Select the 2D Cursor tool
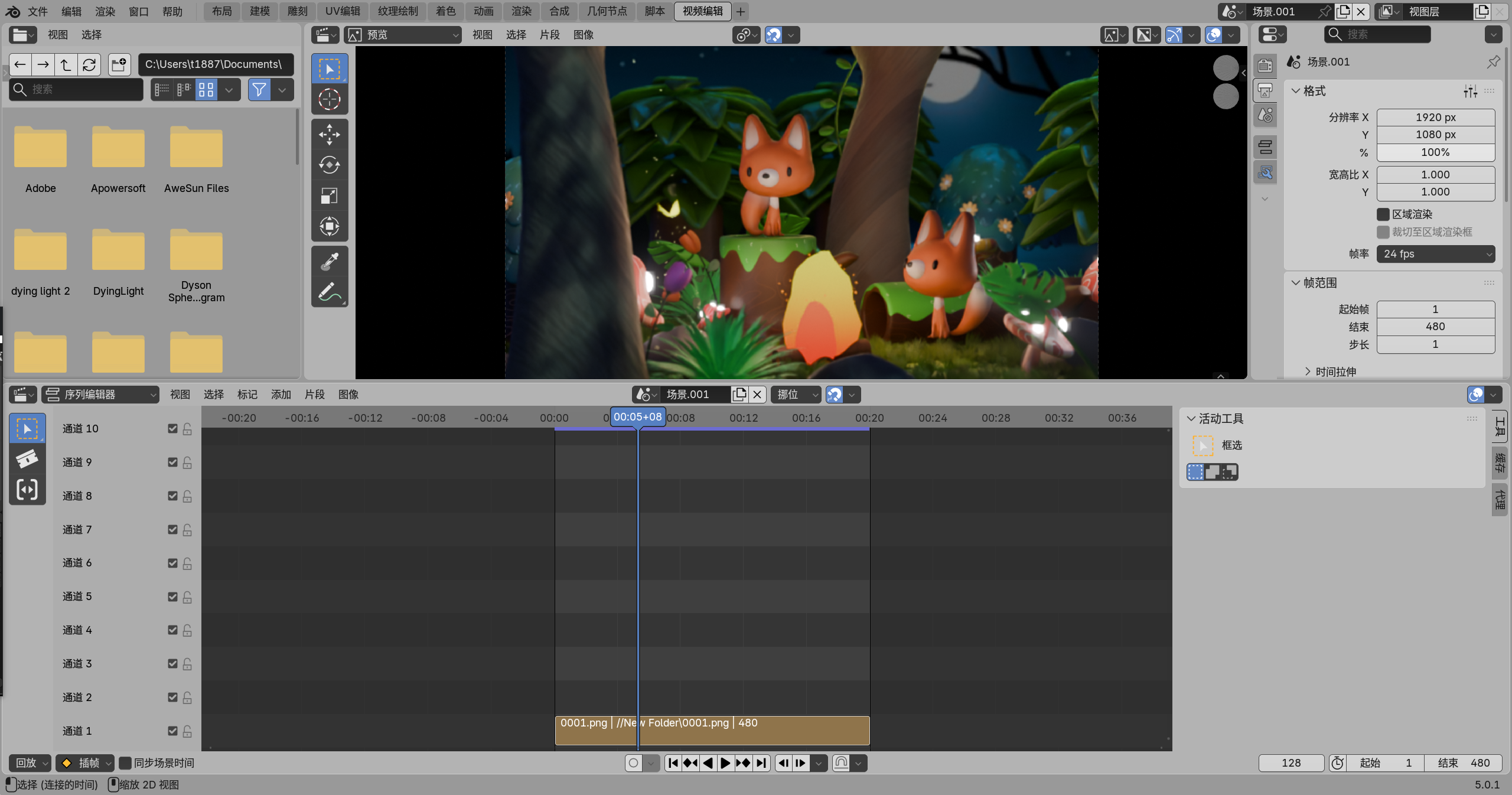The image size is (1512, 795). [x=329, y=99]
